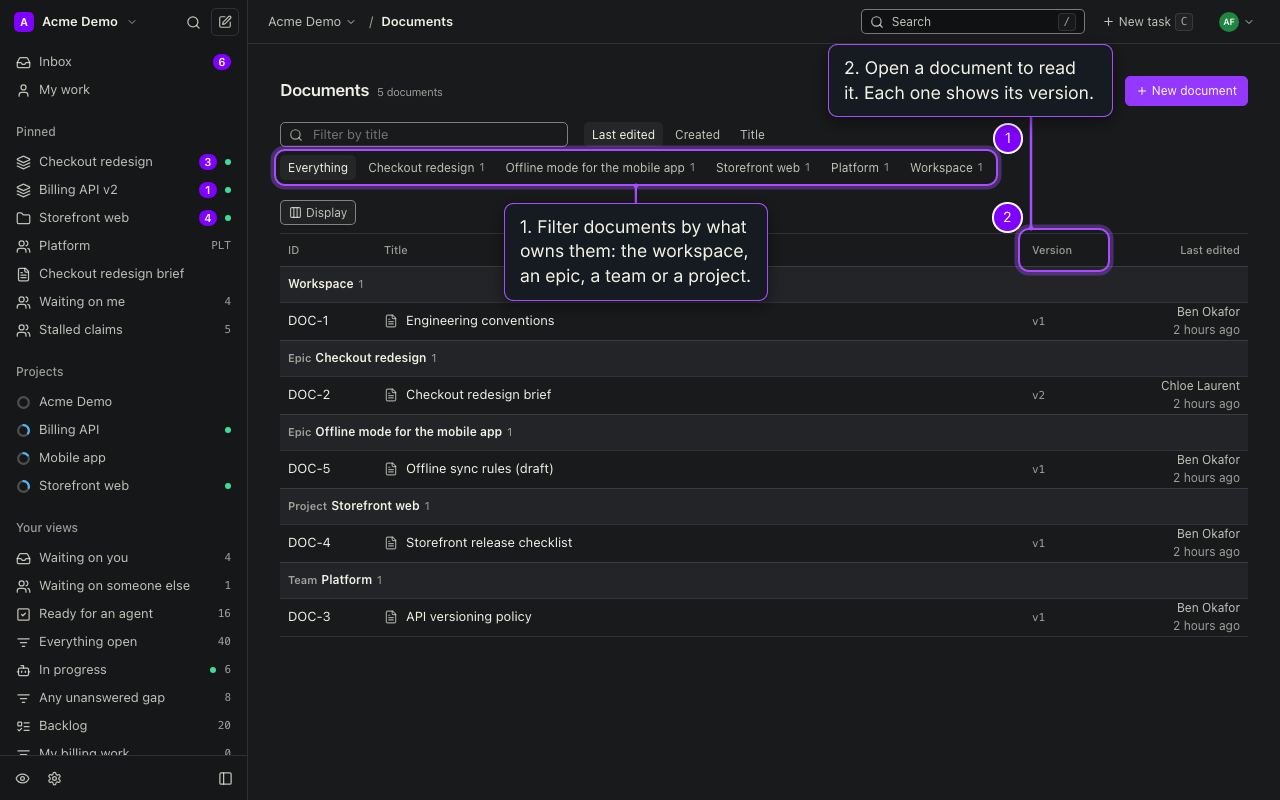Click the file icon beside Engineering conventions
This screenshot has width=1280, height=800.
pyautogui.click(x=391, y=321)
